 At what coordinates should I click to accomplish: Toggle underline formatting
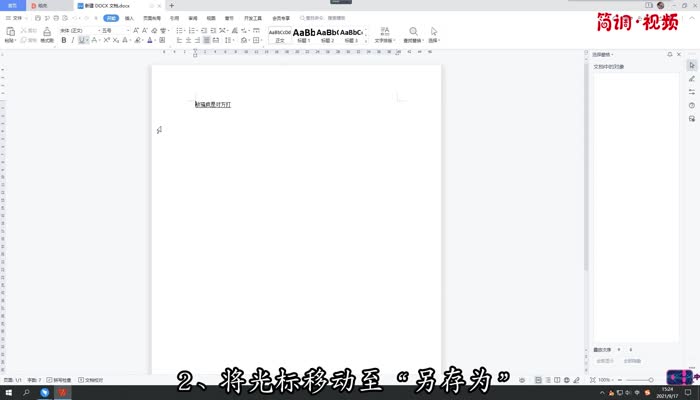83,41
